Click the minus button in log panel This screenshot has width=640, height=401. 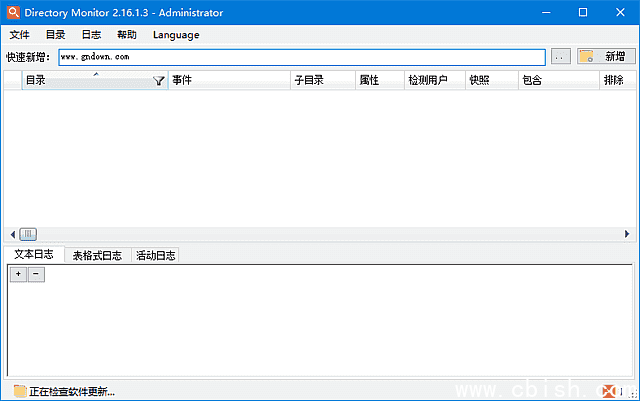(x=36, y=274)
